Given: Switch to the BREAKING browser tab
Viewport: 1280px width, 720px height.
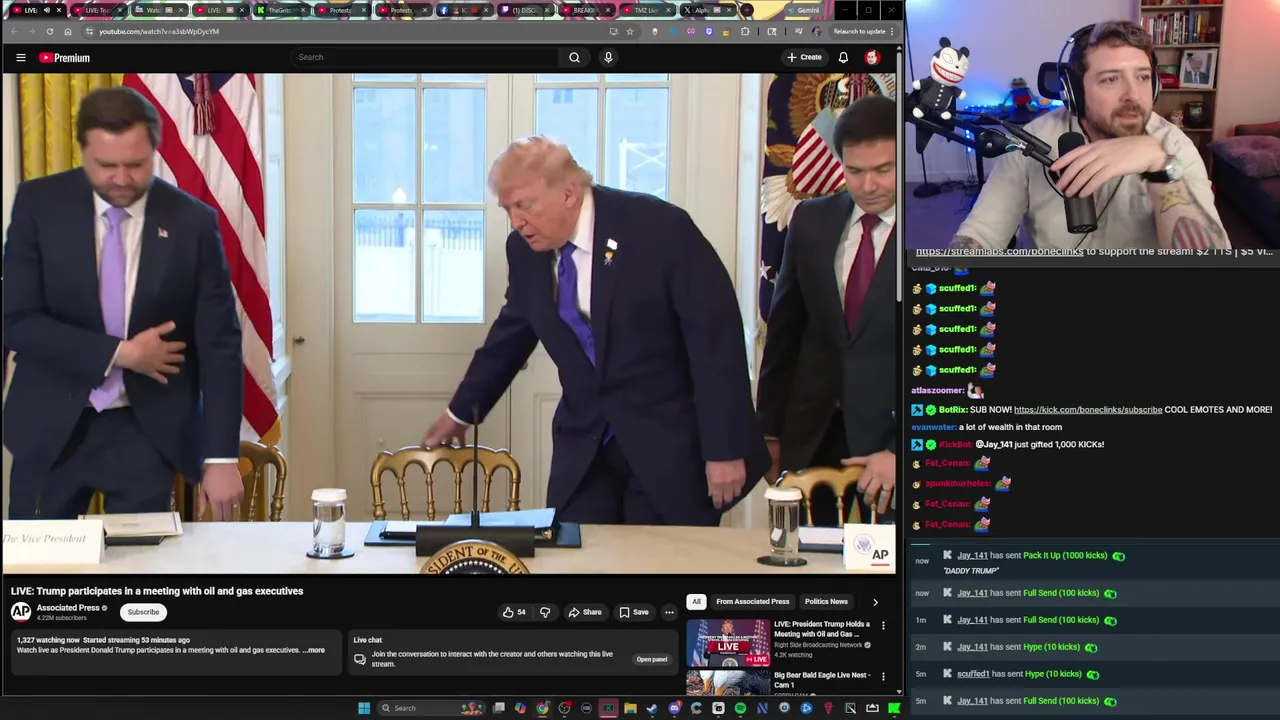Looking at the screenshot, I should pos(584,10).
